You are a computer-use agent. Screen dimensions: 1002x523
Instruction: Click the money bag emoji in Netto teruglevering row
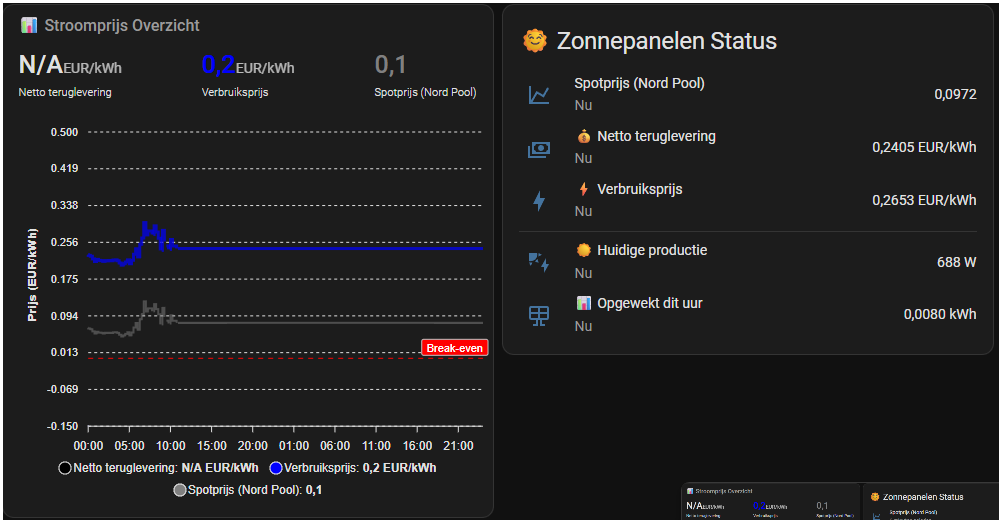point(583,136)
